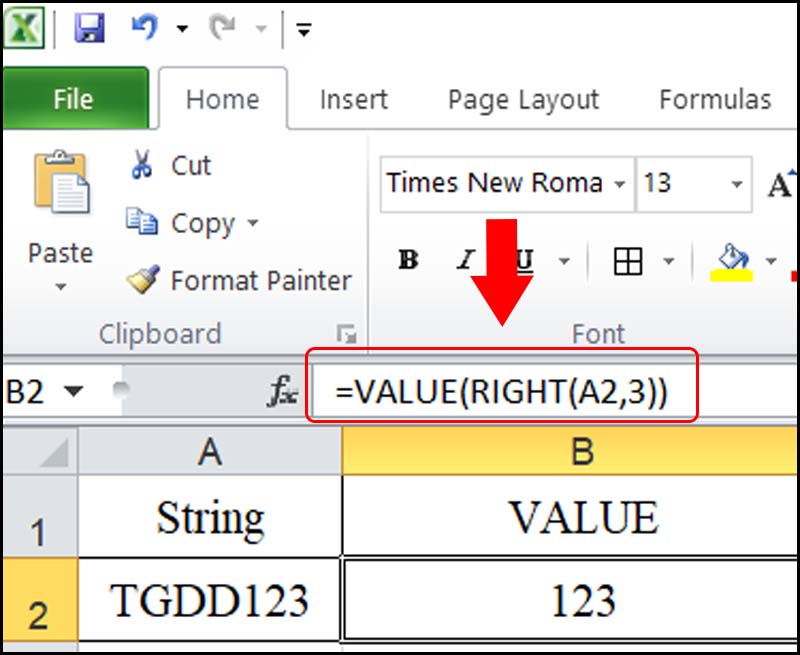The height and width of the screenshot is (655, 800).
Task: Open underline style dropdown arrow
Action: click(x=564, y=261)
